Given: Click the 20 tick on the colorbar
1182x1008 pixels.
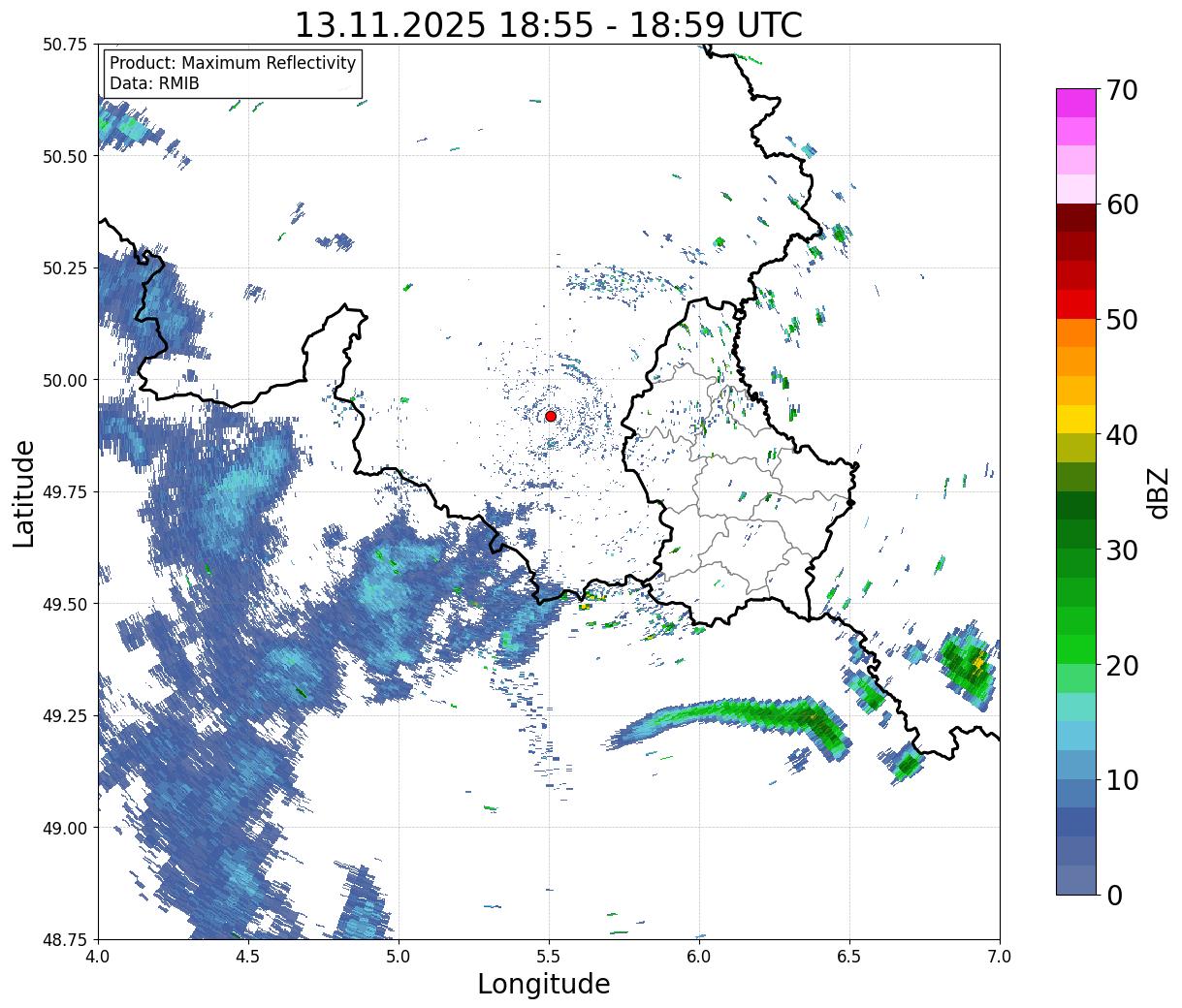Looking at the screenshot, I should 1121,665.
